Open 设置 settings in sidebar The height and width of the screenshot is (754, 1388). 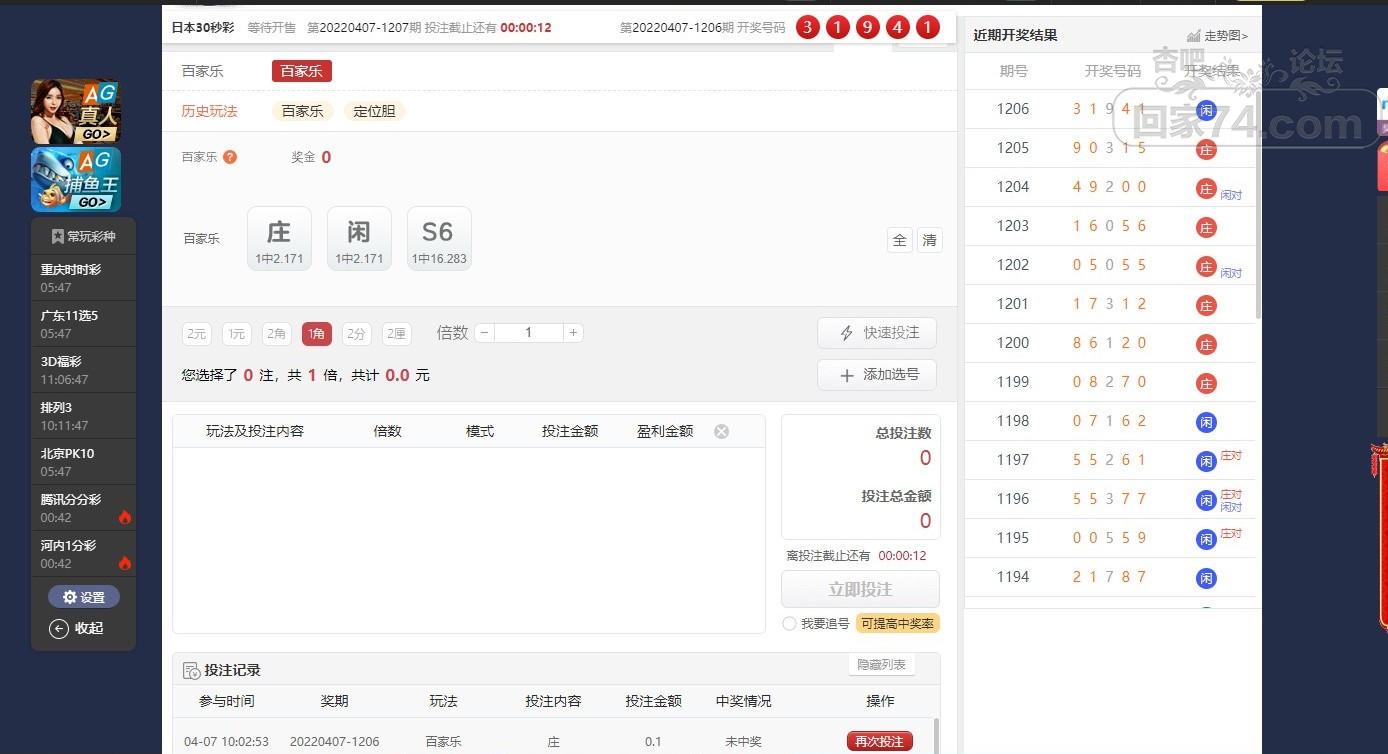pyautogui.click(x=84, y=597)
